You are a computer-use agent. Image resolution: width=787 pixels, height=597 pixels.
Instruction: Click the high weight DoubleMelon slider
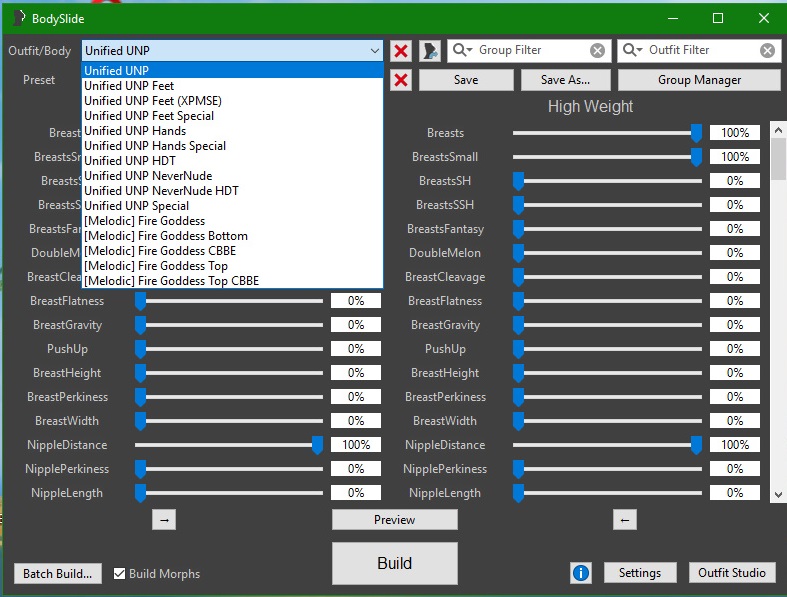(607, 253)
